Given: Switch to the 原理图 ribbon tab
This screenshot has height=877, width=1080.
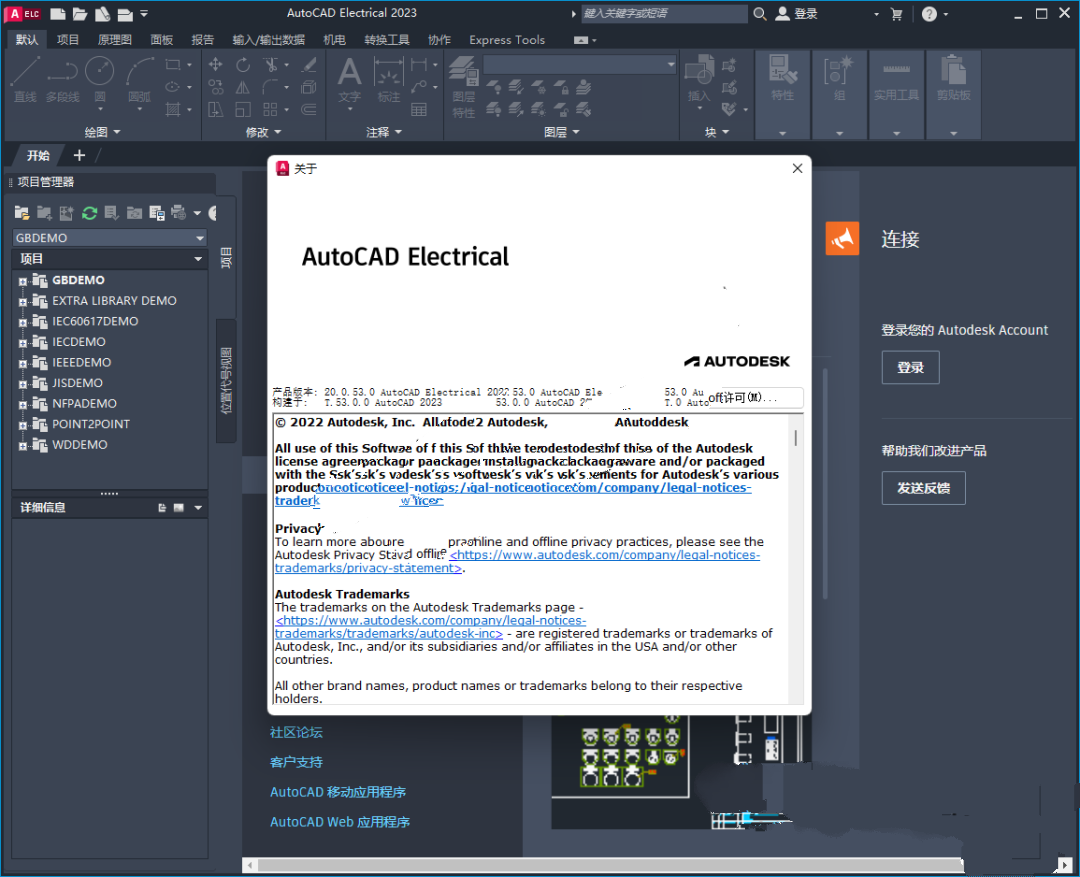Looking at the screenshot, I should click(x=115, y=40).
